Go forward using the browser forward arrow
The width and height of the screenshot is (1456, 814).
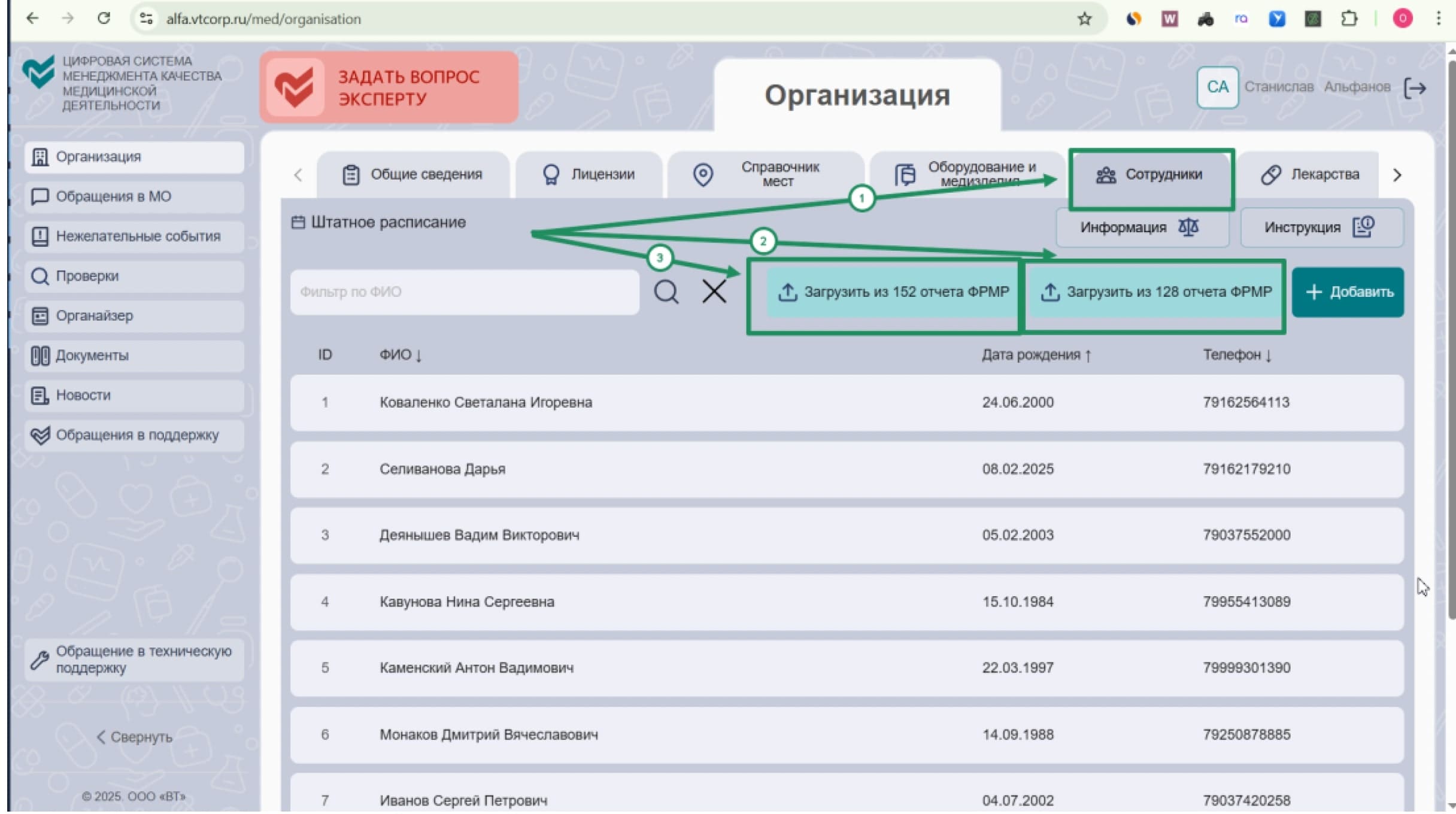click(68, 19)
